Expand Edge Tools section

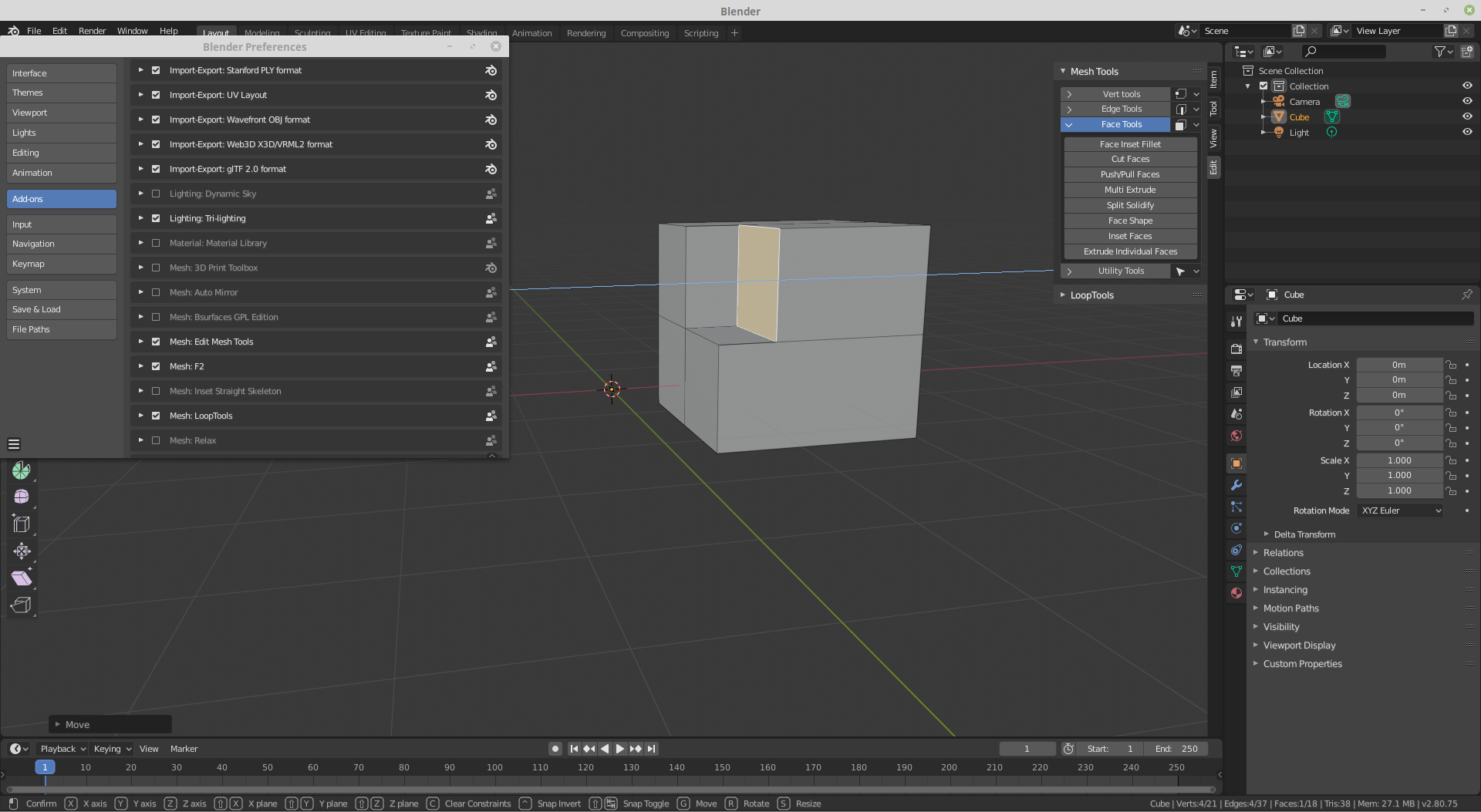click(1069, 110)
